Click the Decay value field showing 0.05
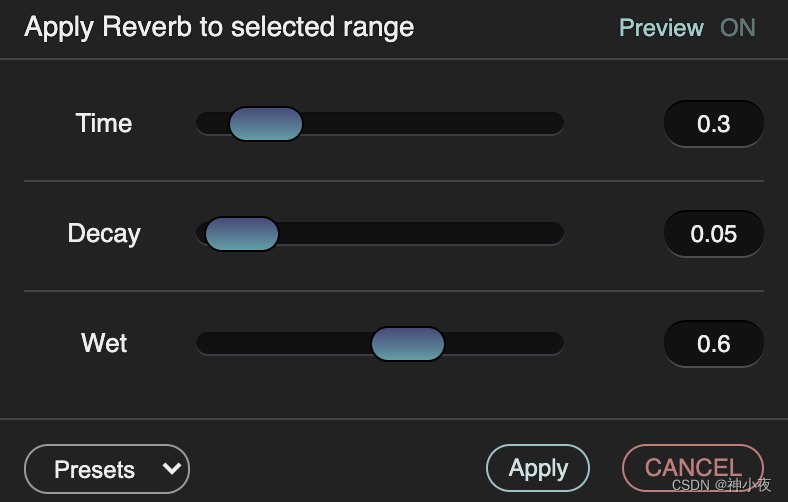This screenshot has width=788, height=502. point(714,234)
